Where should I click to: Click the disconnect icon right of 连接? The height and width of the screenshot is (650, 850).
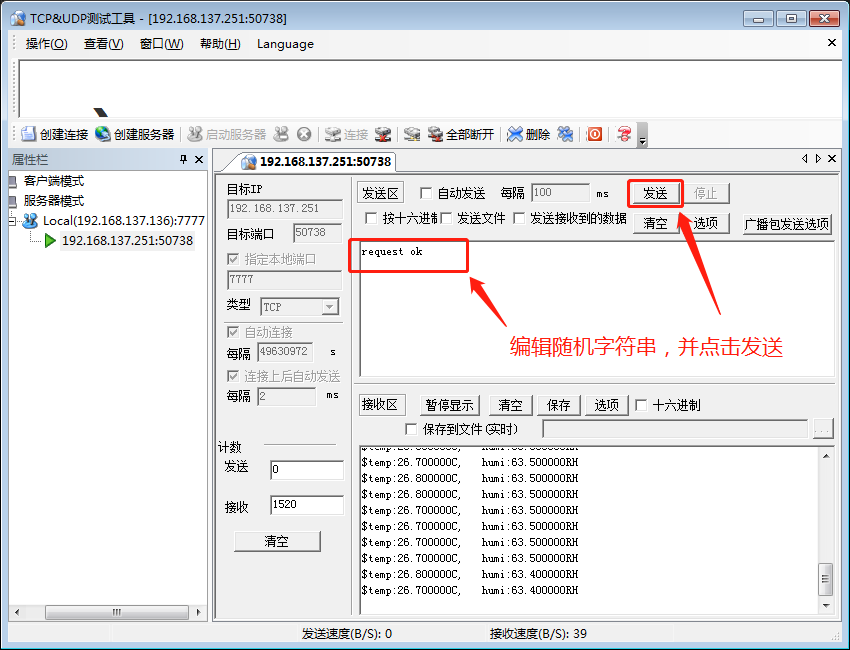383,133
